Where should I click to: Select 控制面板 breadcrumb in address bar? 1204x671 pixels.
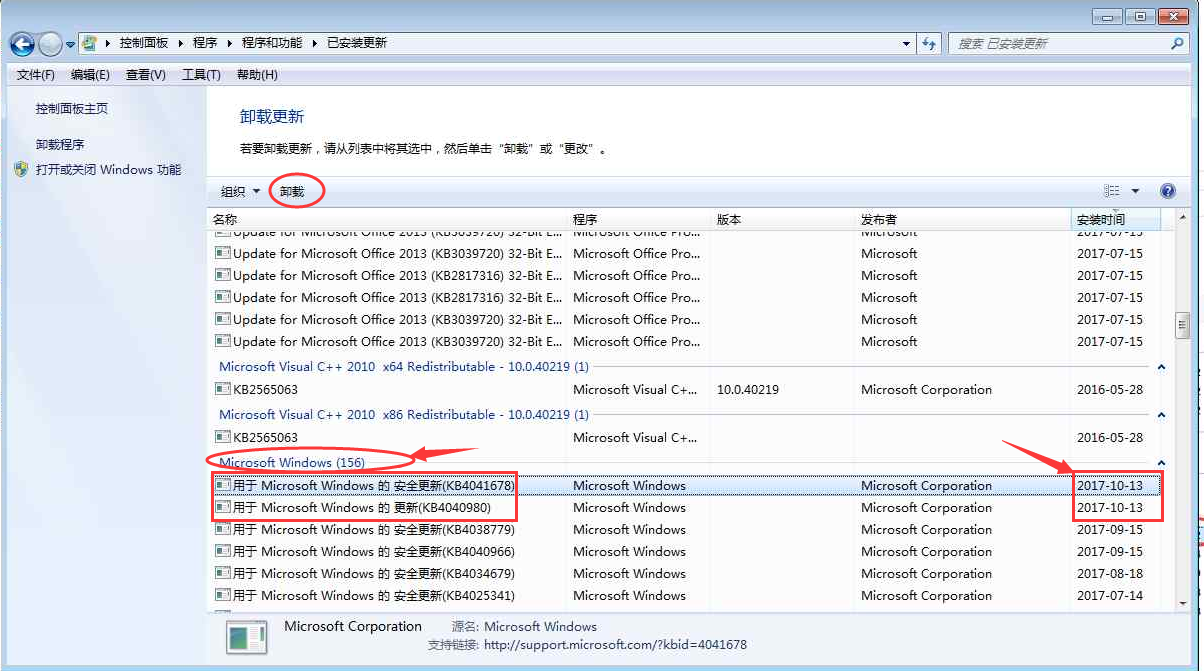[x=145, y=43]
